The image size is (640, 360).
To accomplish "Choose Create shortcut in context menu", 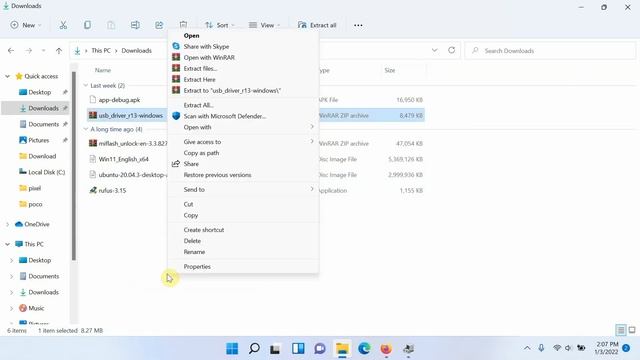I will point(243,230).
